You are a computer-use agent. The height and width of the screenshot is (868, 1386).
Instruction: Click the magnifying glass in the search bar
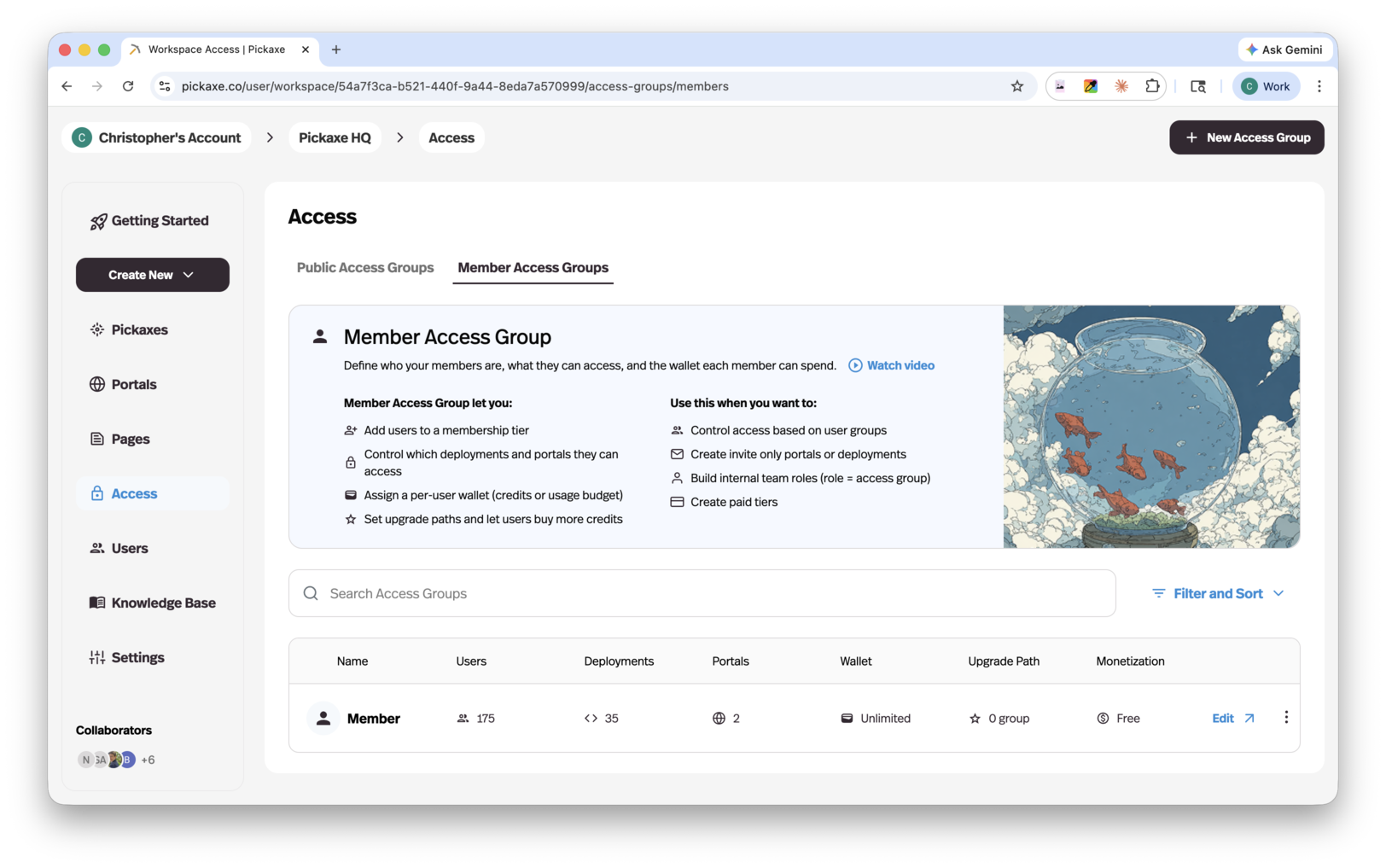(x=310, y=592)
